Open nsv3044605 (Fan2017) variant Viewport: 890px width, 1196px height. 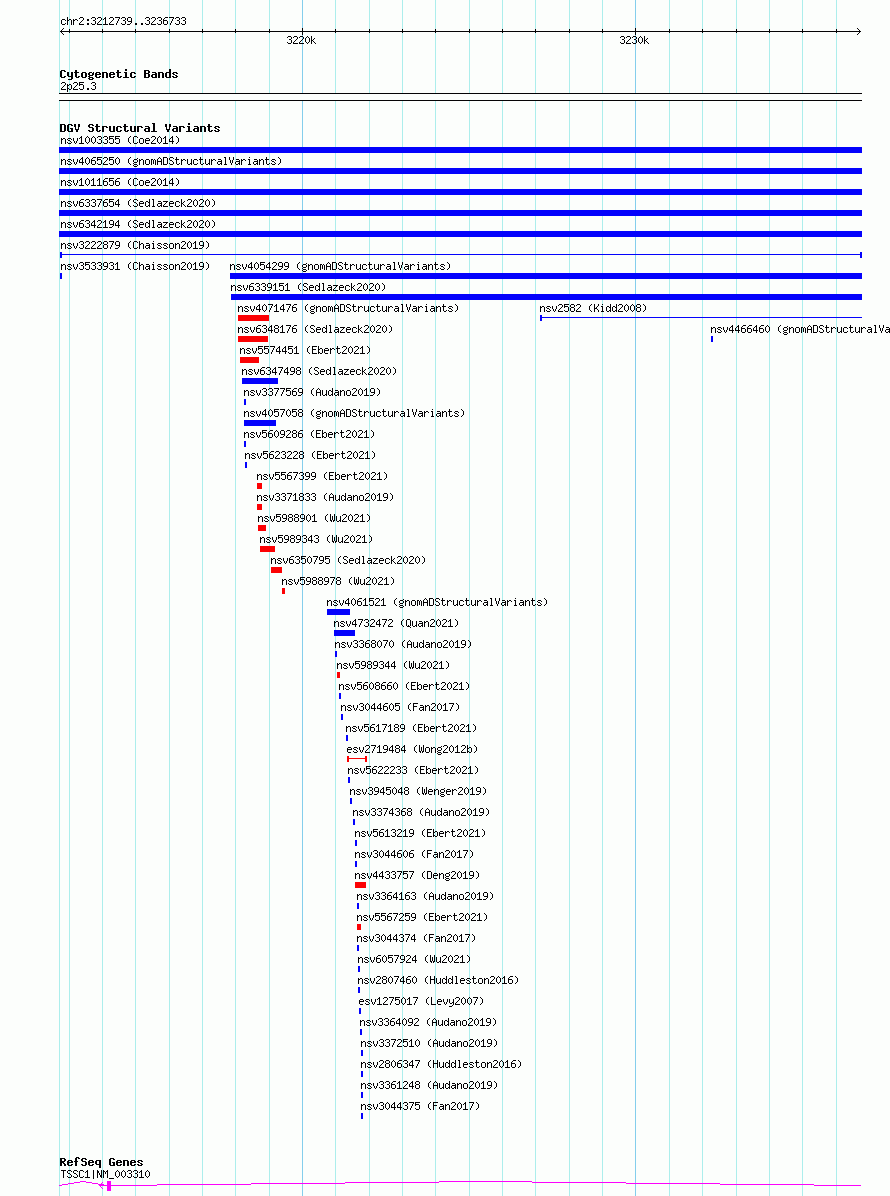pyautogui.click(x=400, y=707)
